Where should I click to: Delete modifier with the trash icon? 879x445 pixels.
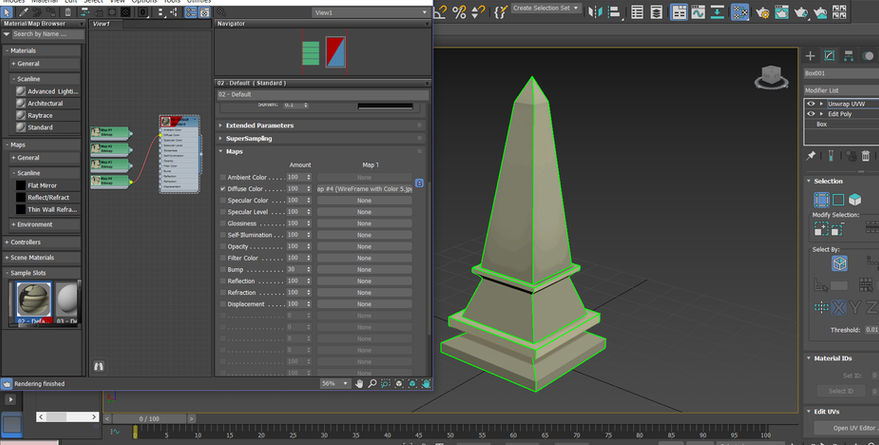coord(864,156)
